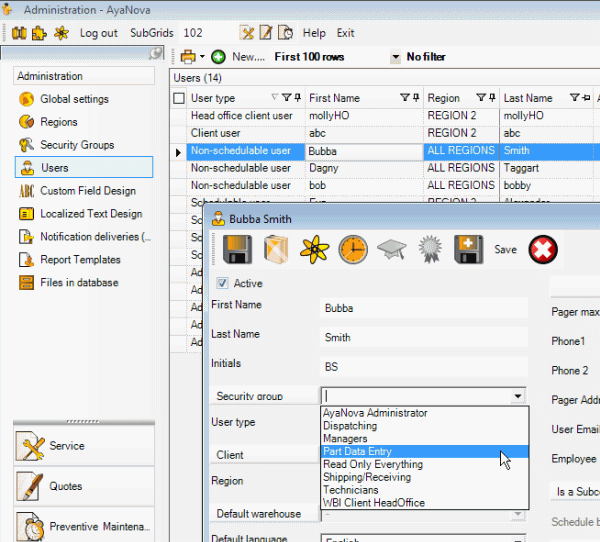Open Regions in Administration pane
This screenshot has width=600, height=542.
point(59,122)
